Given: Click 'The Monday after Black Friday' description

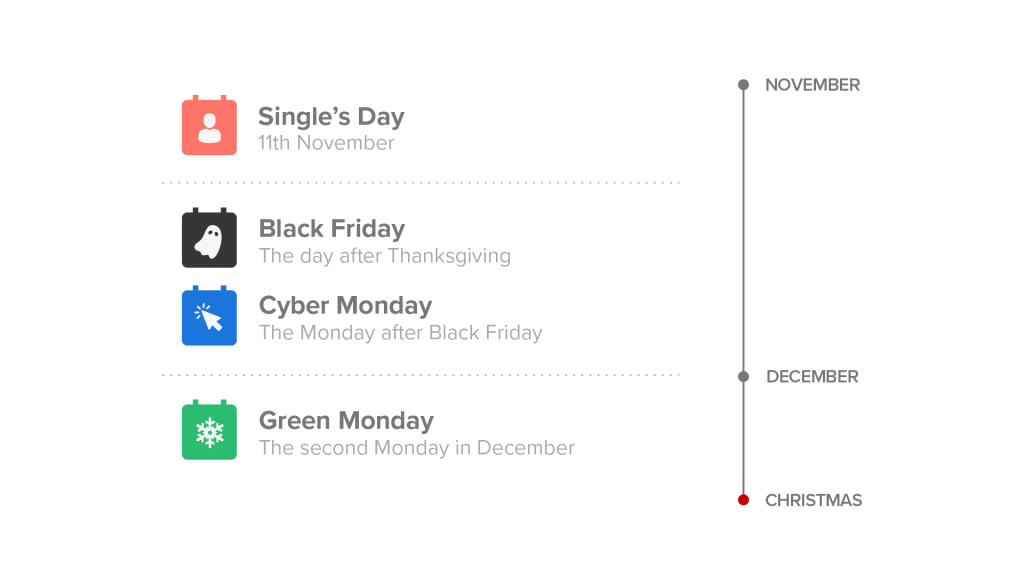Looking at the screenshot, I should click(x=400, y=333).
